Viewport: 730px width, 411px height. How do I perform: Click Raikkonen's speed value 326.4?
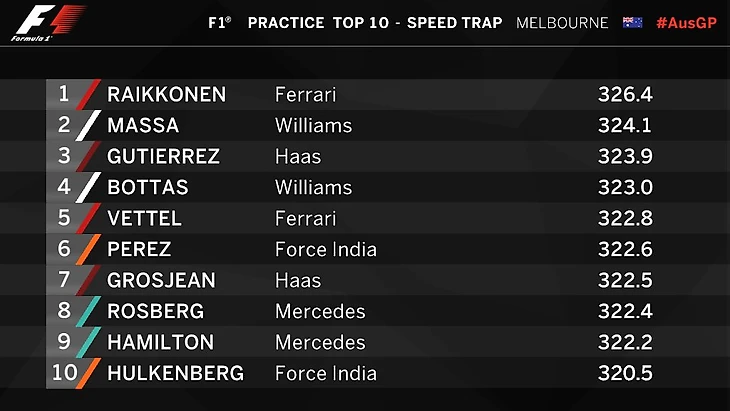(625, 95)
